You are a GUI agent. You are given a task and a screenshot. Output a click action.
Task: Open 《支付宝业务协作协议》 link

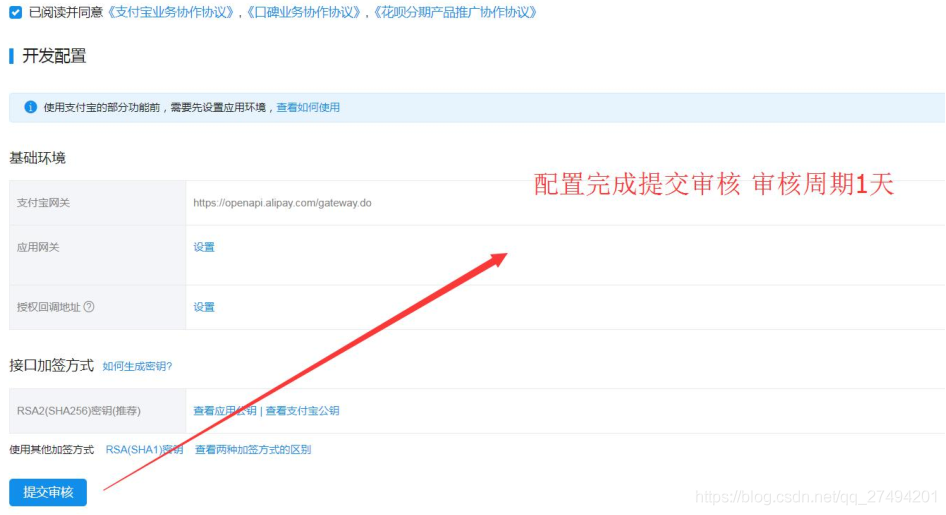pyautogui.click(x=171, y=12)
